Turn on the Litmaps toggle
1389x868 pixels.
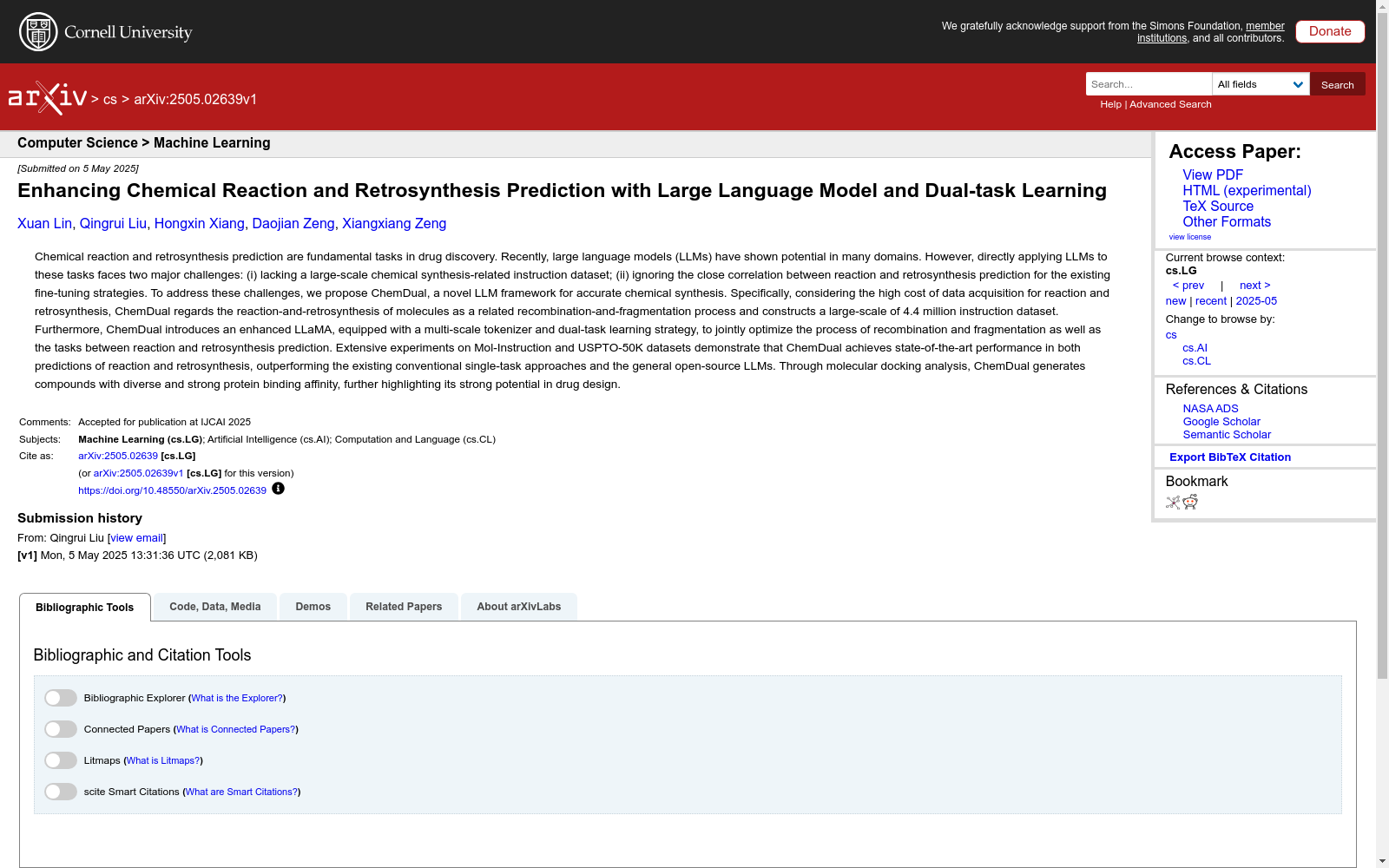click(61, 760)
